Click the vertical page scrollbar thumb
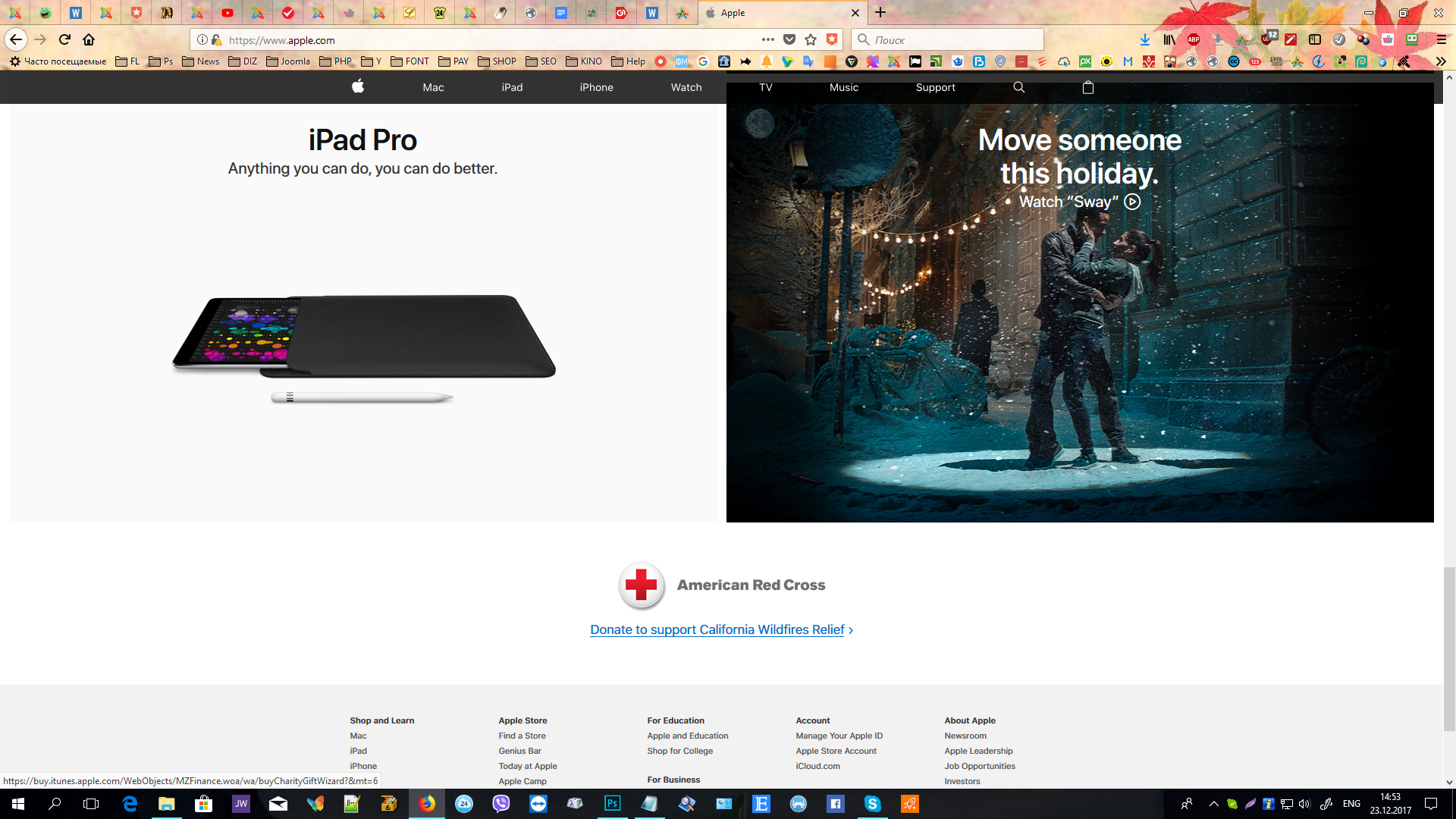This screenshot has width=1456, height=819. coord(1449,648)
